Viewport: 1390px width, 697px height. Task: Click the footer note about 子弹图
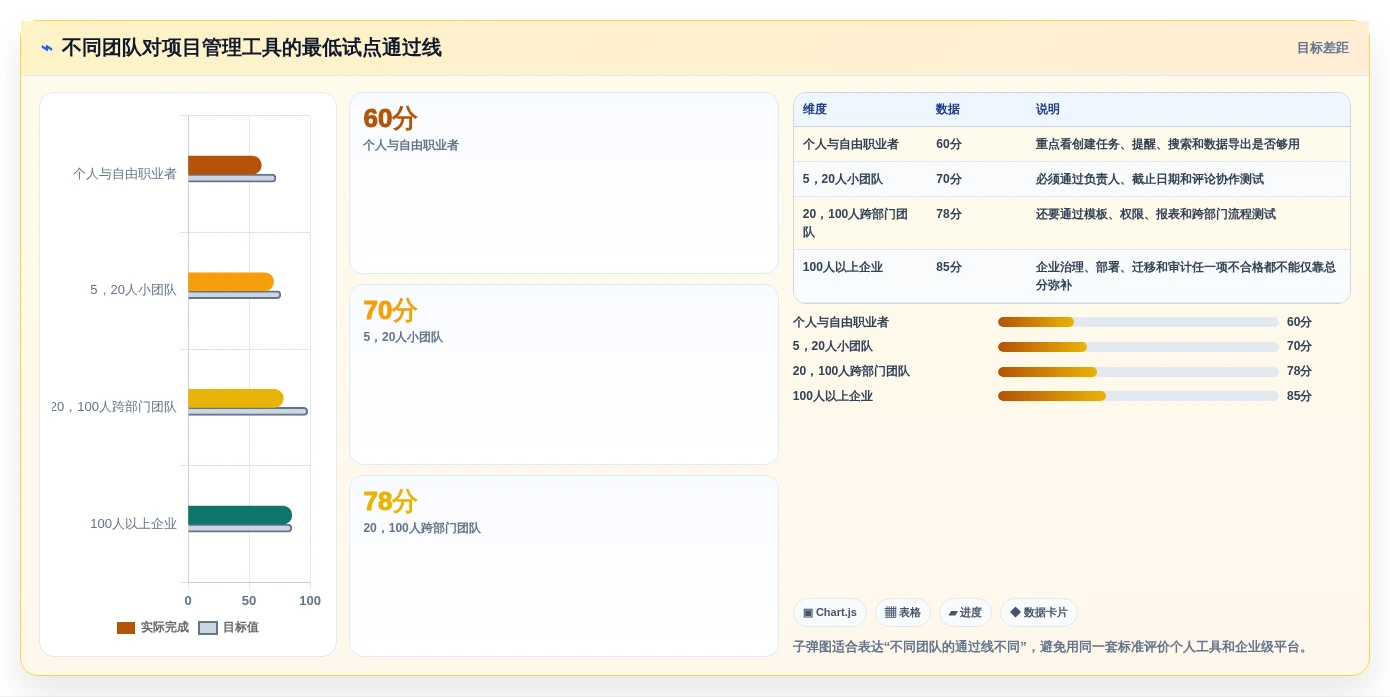(x=1051, y=647)
